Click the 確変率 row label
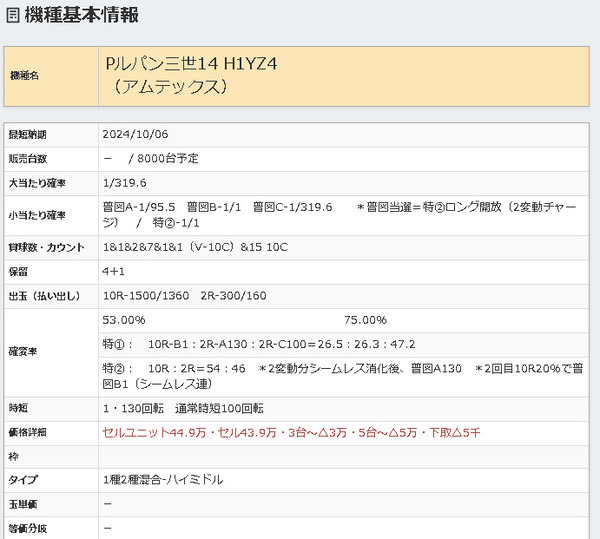The height and width of the screenshot is (539, 600). (x=23, y=352)
